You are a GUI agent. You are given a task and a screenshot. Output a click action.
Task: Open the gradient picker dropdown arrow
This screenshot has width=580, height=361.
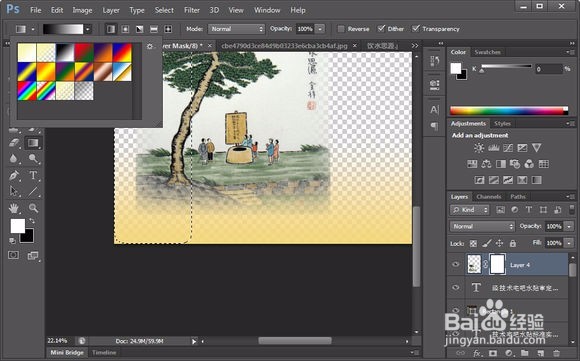click(88, 29)
